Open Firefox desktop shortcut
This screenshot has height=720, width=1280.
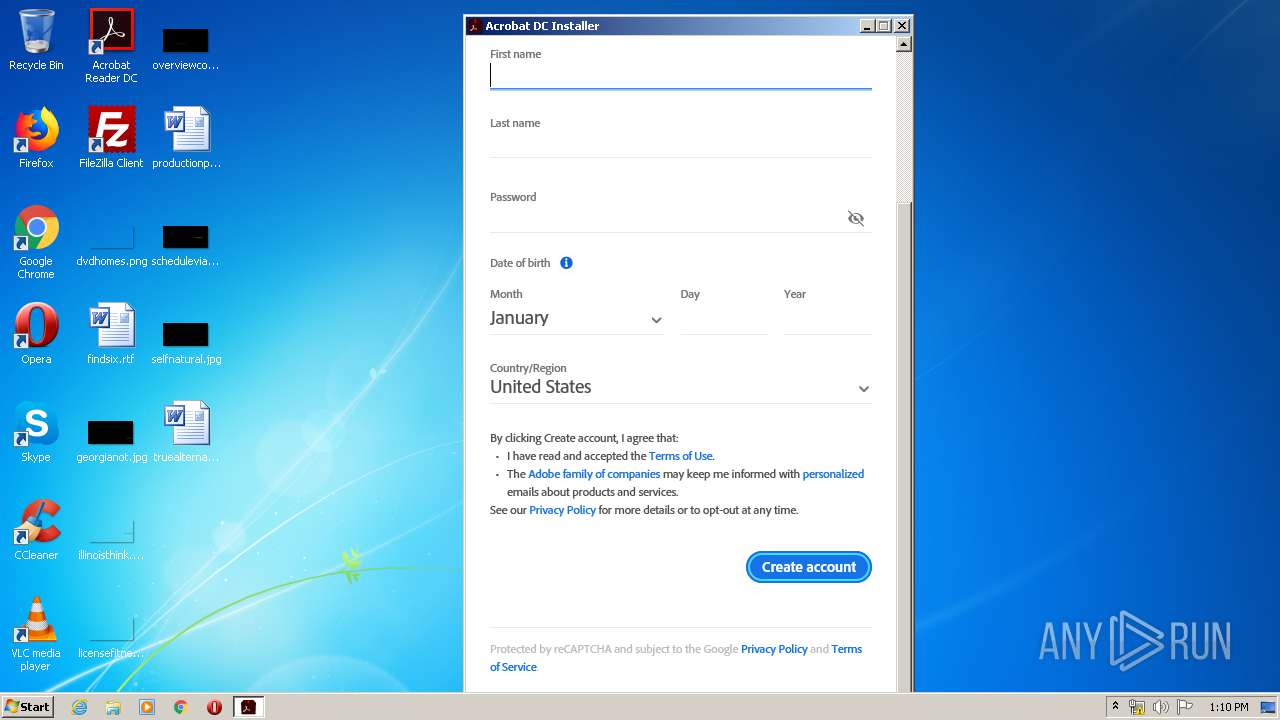(x=36, y=138)
